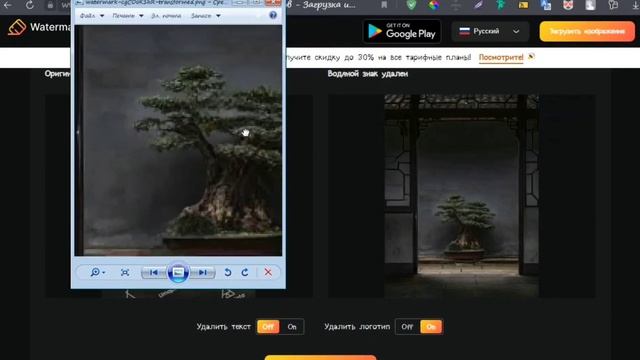
Task: Open the purple feather extension icon
Action: point(478,5)
